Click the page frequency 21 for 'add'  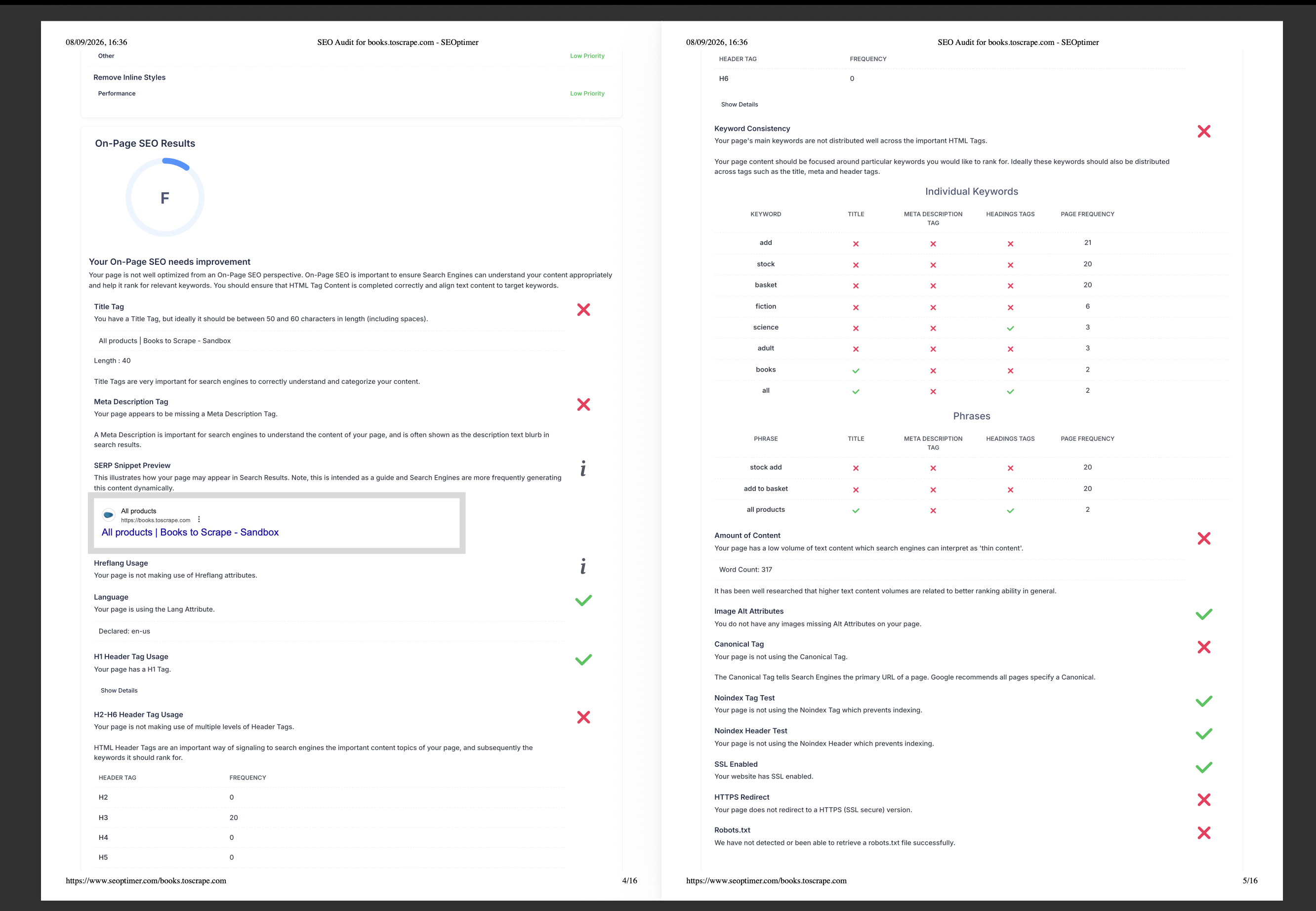(1088, 243)
